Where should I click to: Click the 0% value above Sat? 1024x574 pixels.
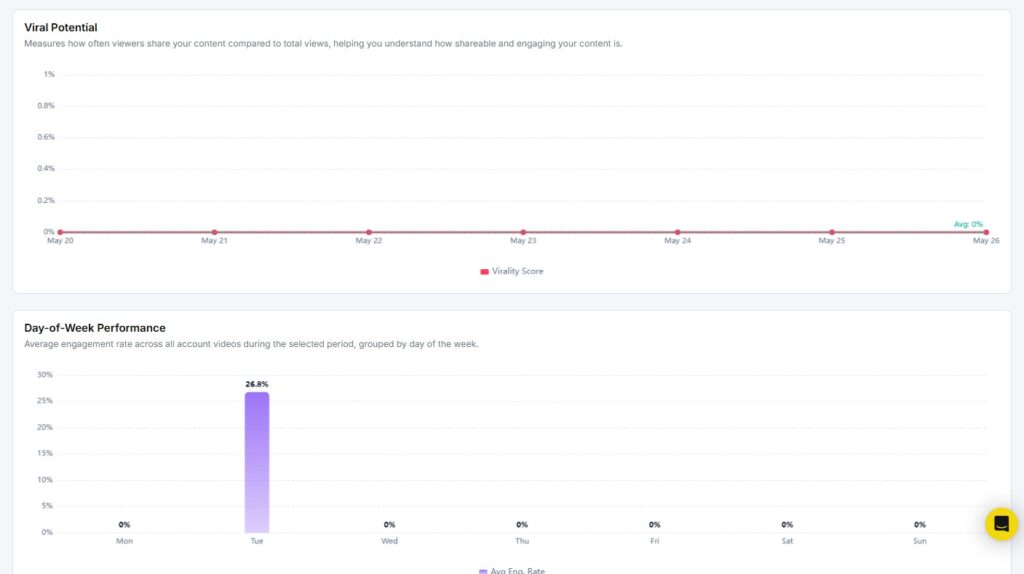coord(787,524)
